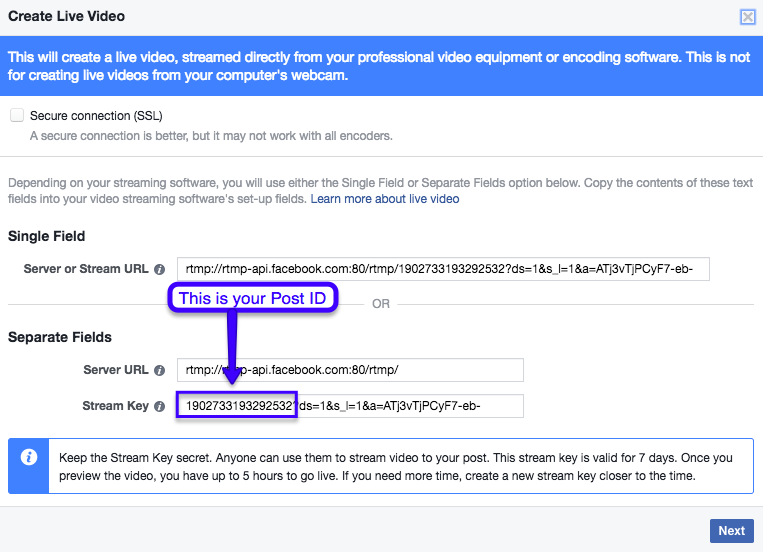763x552 pixels.
Task: Click info icon next to Server or Stream URL
Action: tap(160, 269)
